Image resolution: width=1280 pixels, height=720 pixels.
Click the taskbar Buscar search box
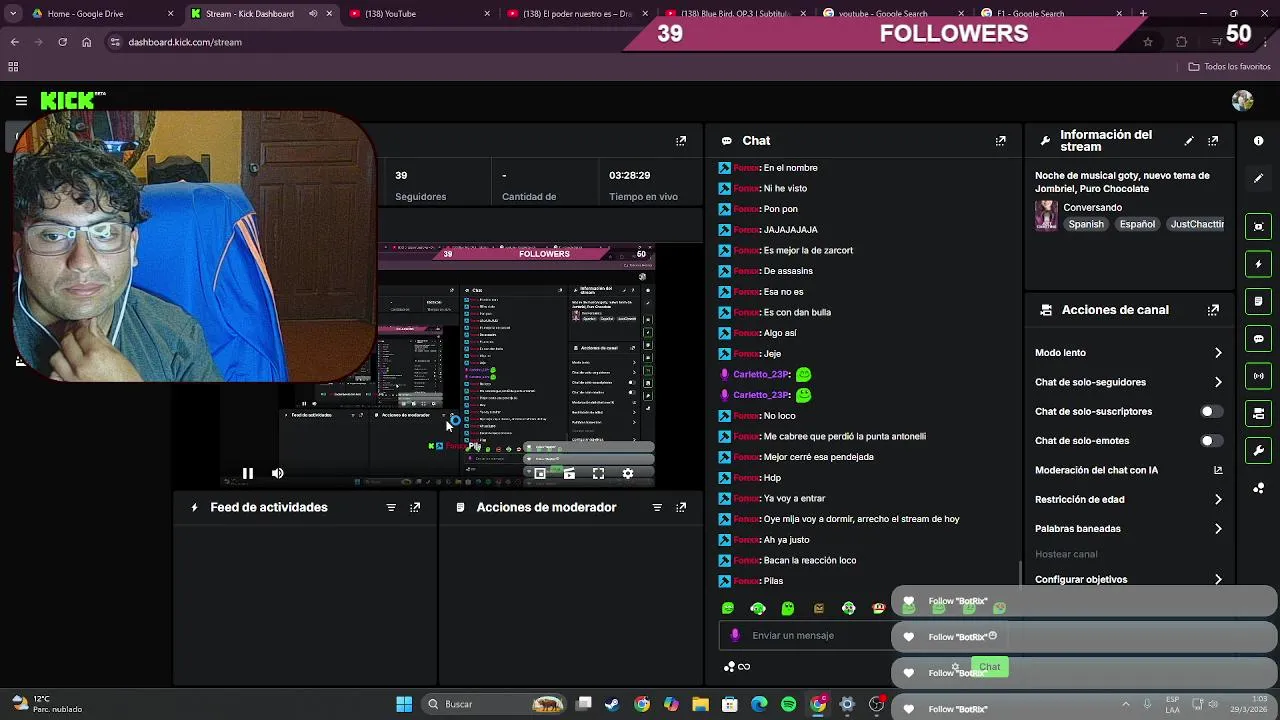[x=493, y=704]
